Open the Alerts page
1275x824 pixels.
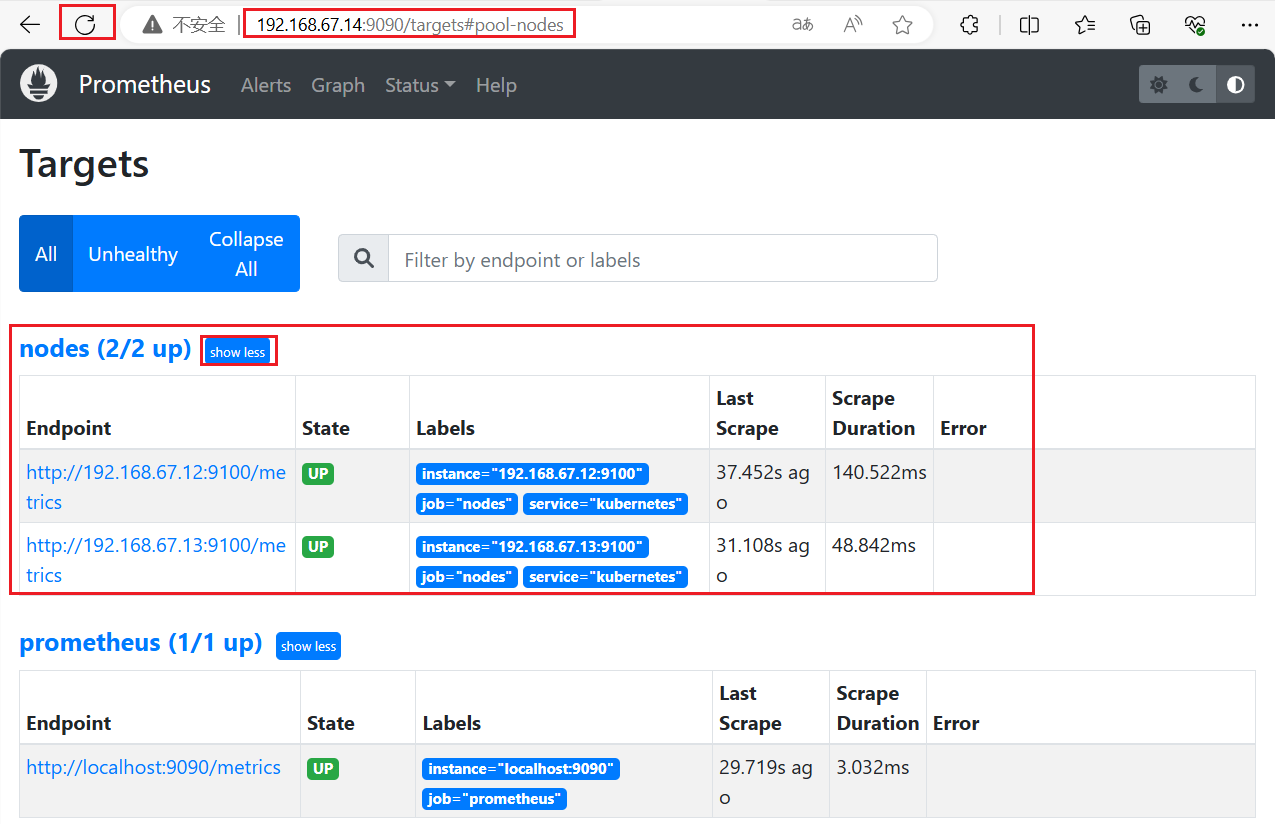click(266, 85)
